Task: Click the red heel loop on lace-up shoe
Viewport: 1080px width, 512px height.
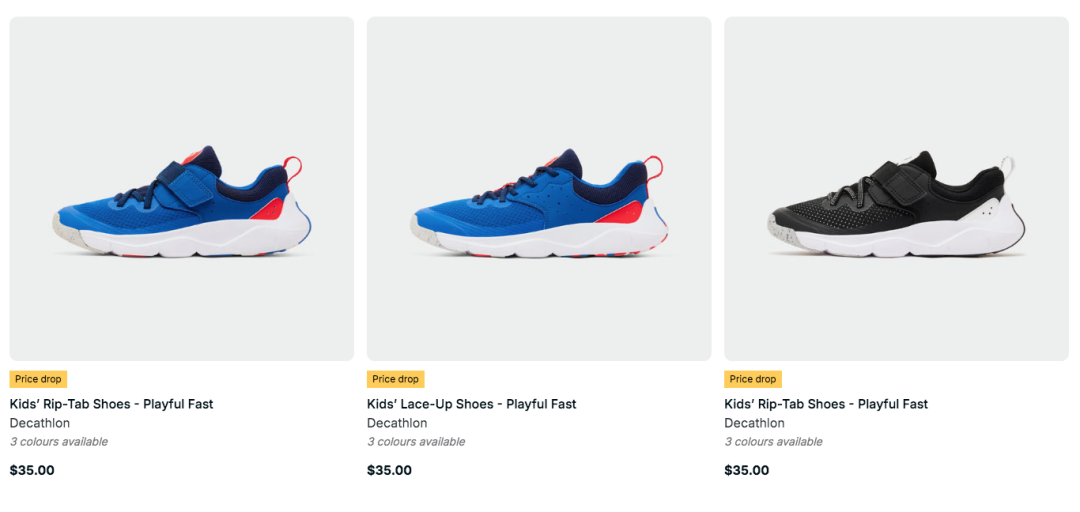Action: click(x=654, y=168)
